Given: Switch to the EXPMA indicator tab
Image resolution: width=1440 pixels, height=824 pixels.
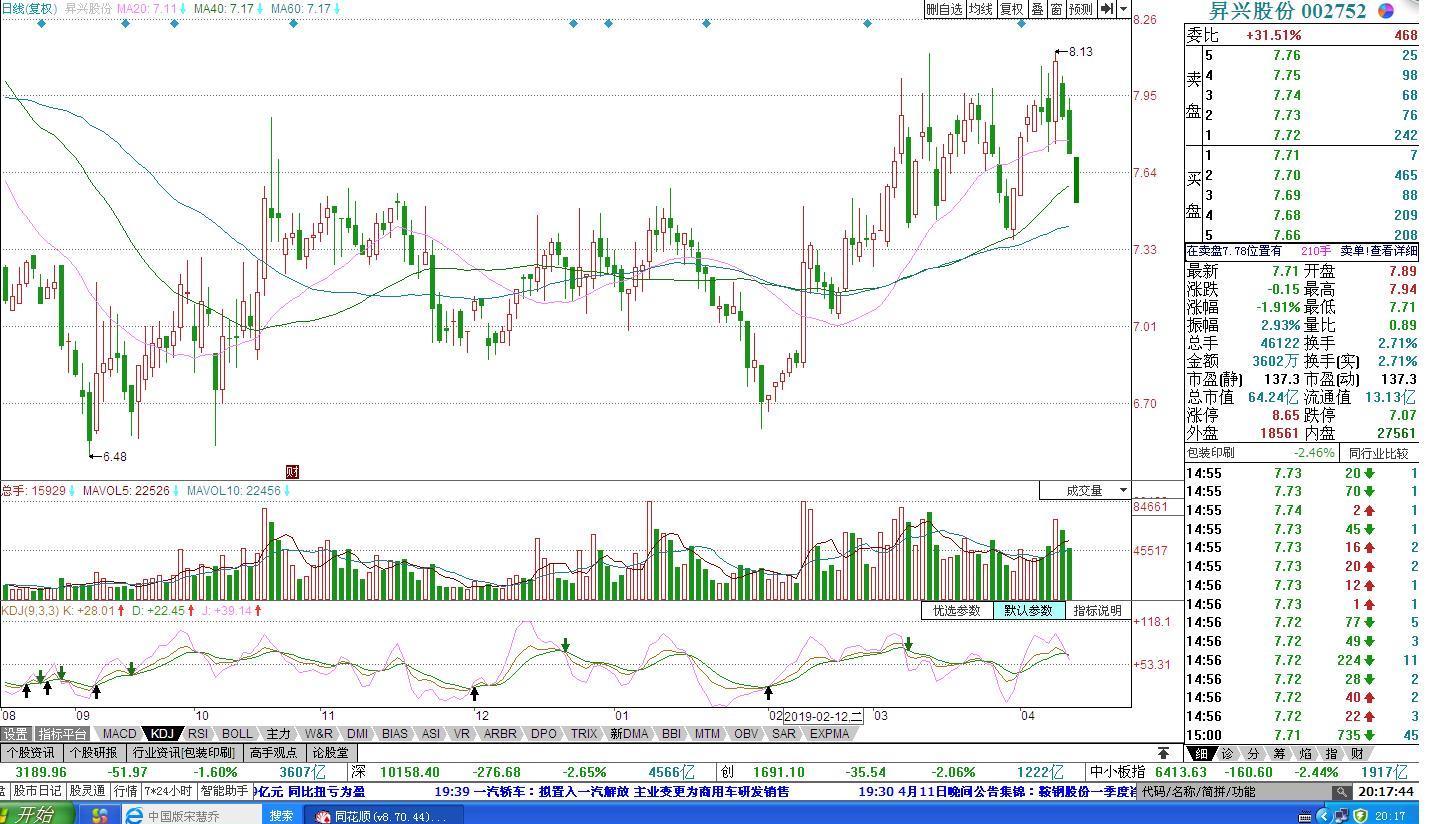Looking at the screenshot, I should [830, 734].
